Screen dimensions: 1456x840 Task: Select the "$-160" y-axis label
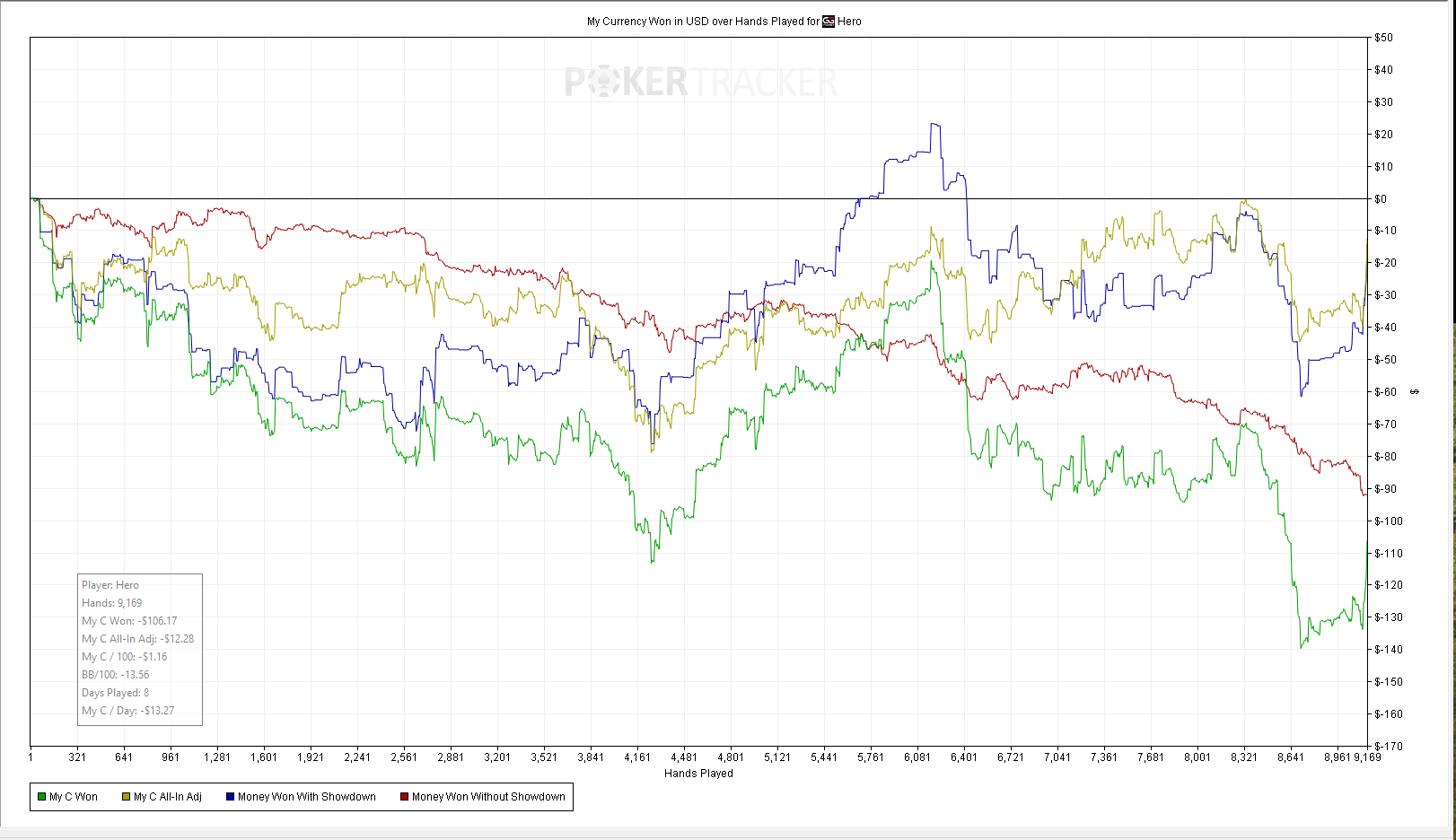click(1389, 714)
